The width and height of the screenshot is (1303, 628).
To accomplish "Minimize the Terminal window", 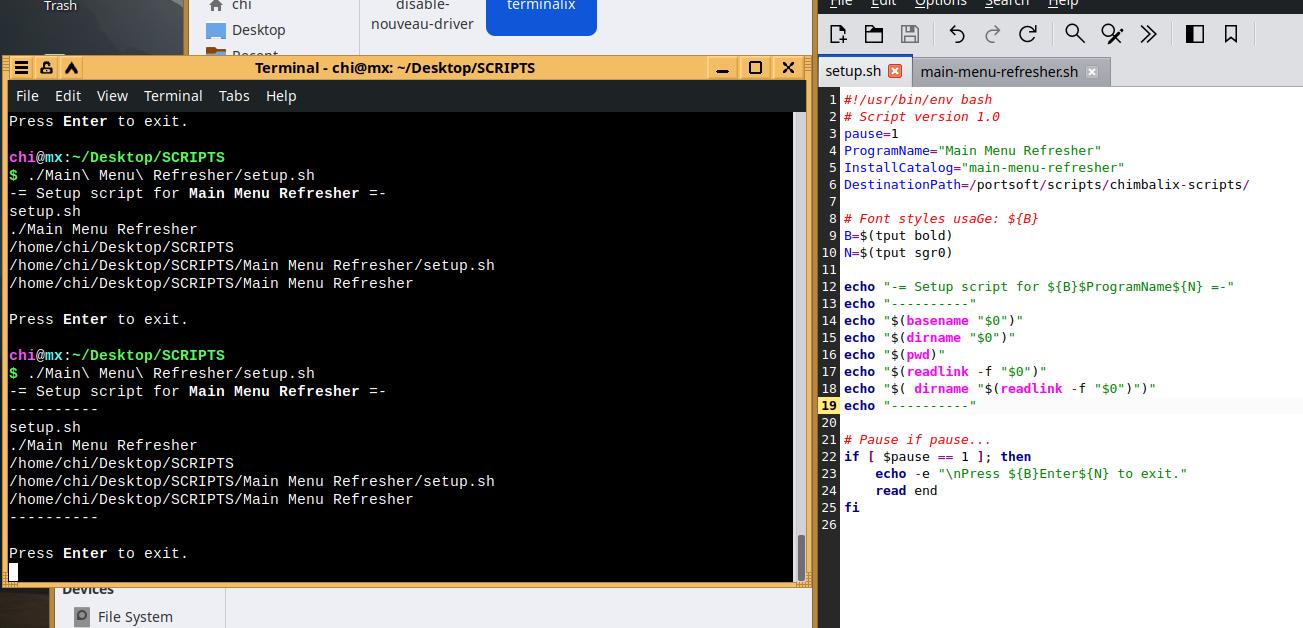I will [722, 68].
